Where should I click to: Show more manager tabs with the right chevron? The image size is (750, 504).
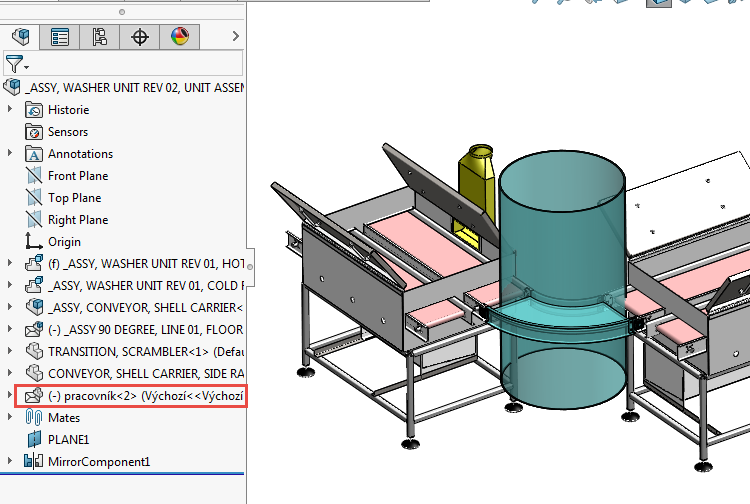coord(235,36)
